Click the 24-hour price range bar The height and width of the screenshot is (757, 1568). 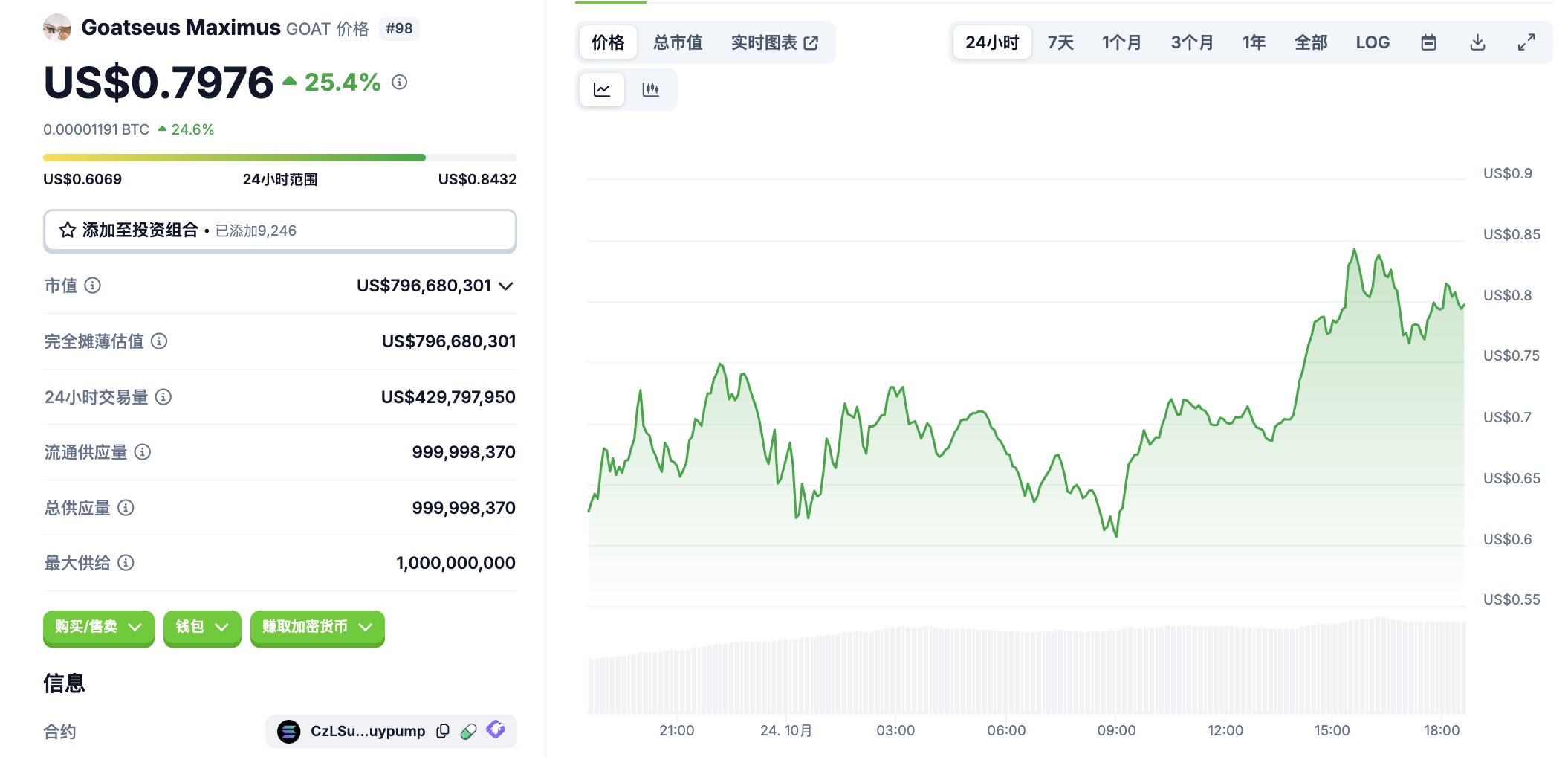pos(279,158)
